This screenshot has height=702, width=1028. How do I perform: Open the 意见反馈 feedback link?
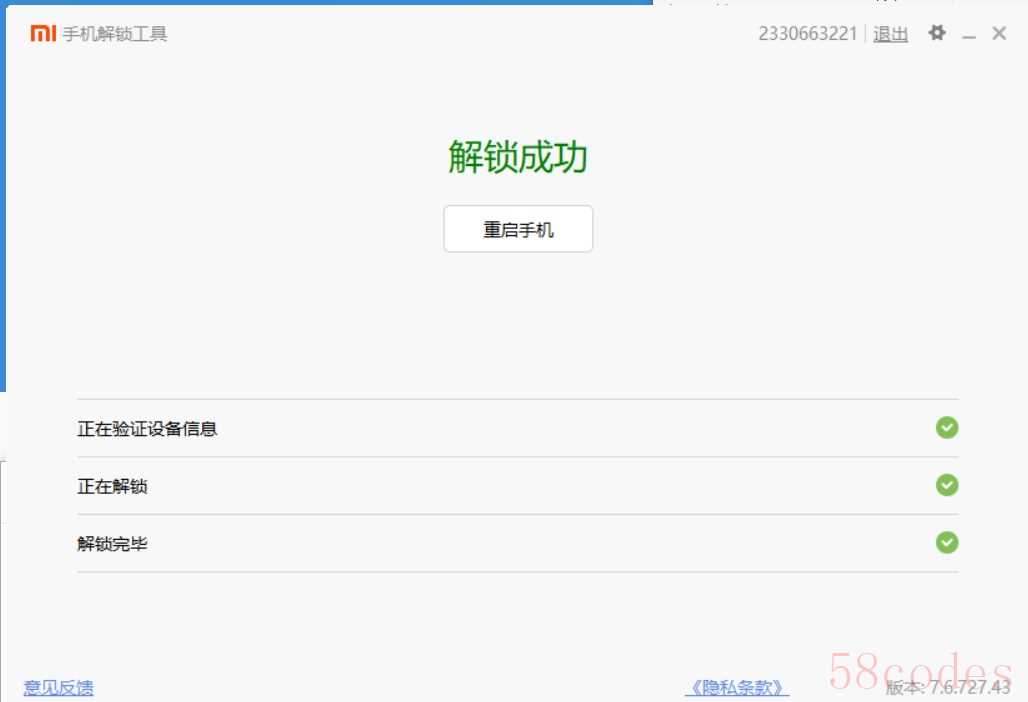point(58,688)
